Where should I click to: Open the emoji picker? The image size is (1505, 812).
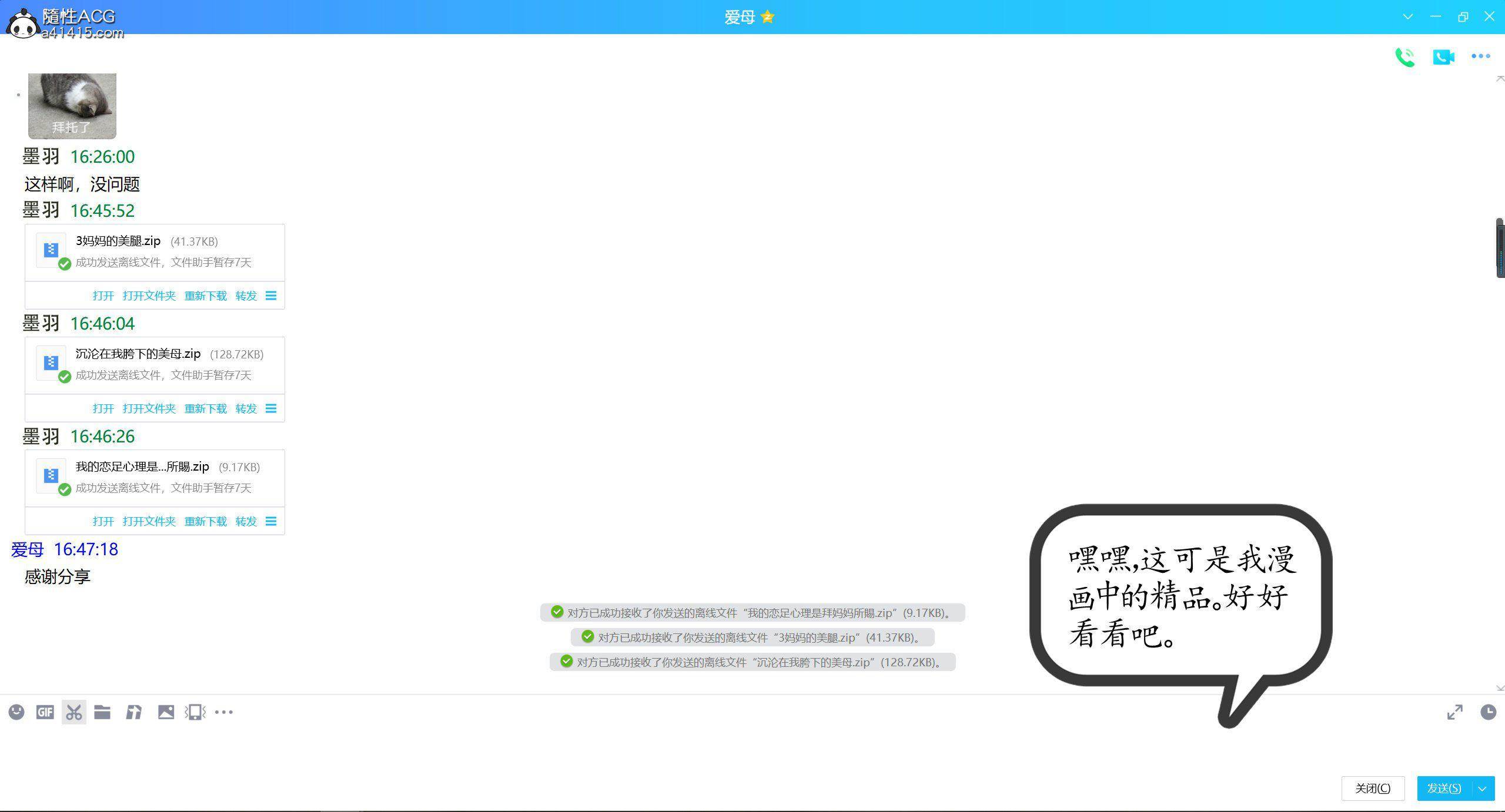16,712
